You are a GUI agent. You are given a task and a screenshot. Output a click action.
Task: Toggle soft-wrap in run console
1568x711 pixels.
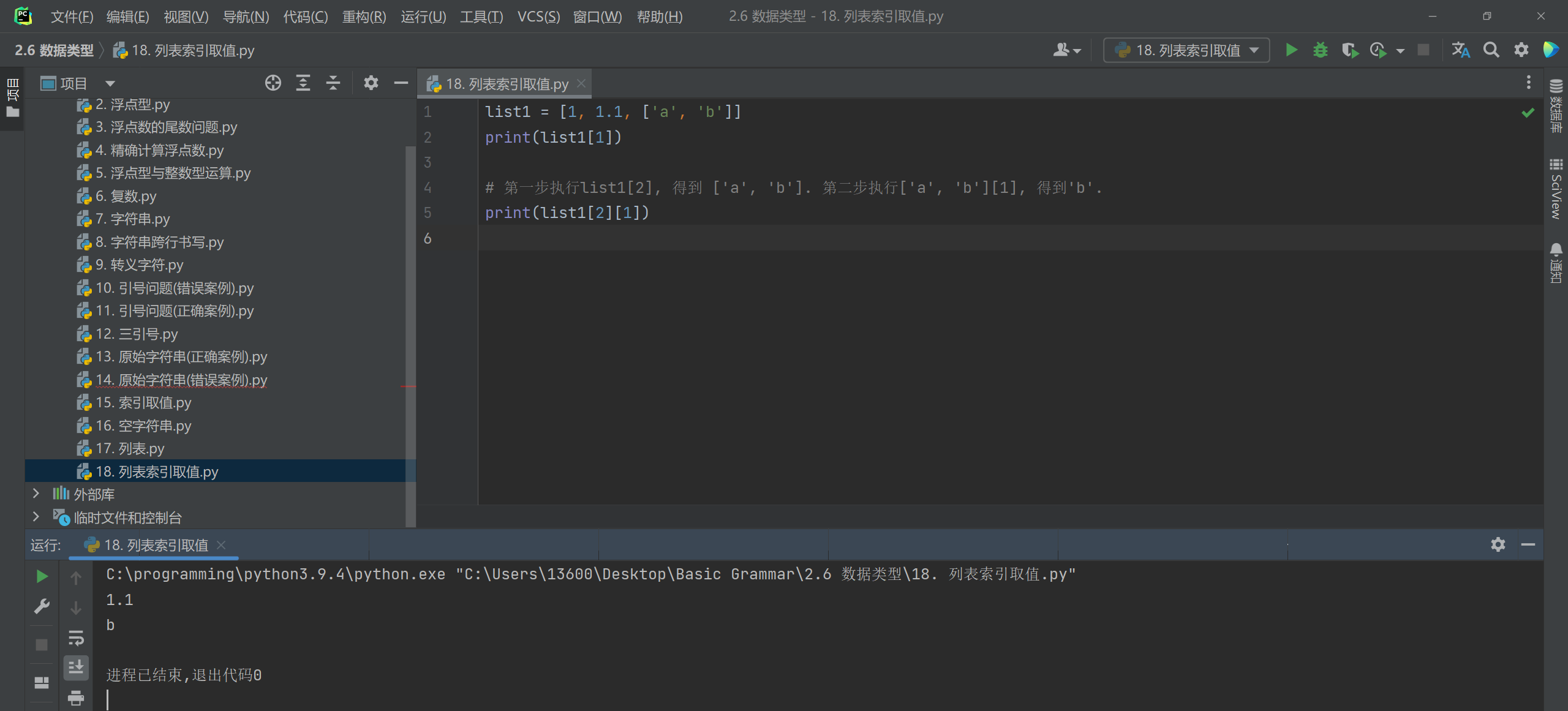76,638
